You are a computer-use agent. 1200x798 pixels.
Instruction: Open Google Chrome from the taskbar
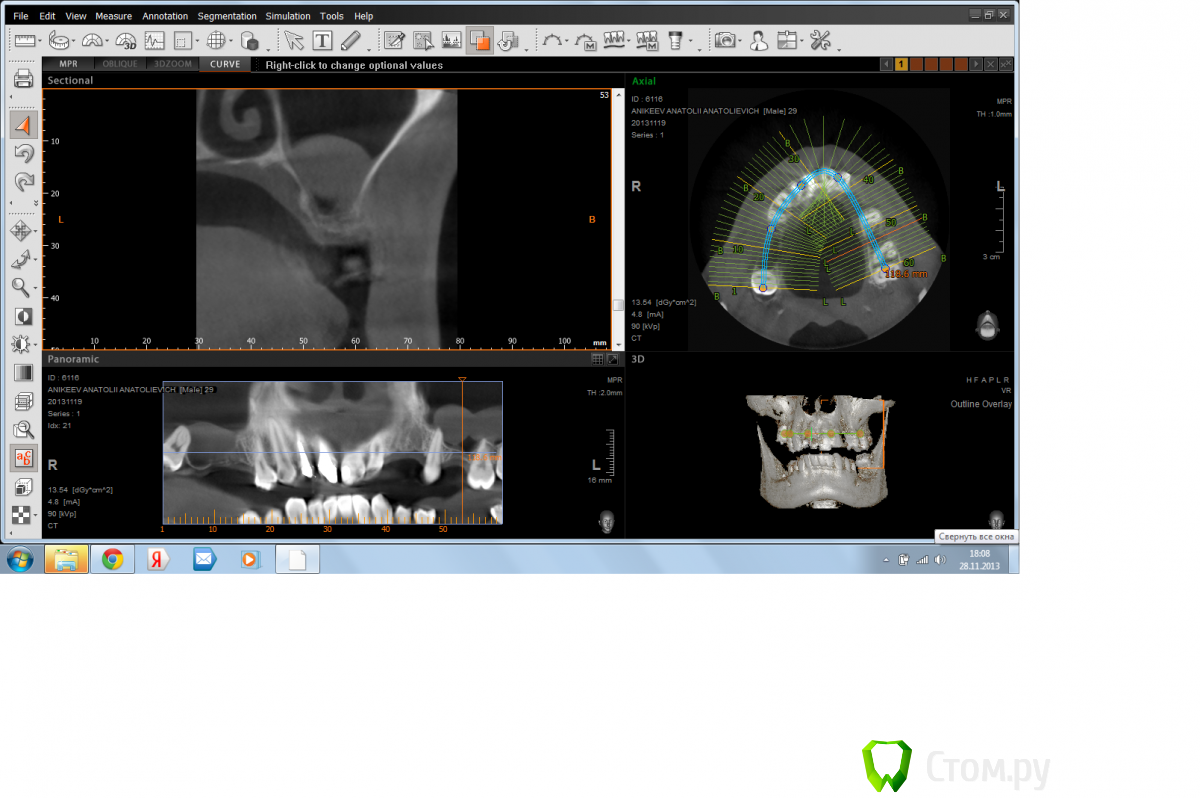[x=112, y=560]
